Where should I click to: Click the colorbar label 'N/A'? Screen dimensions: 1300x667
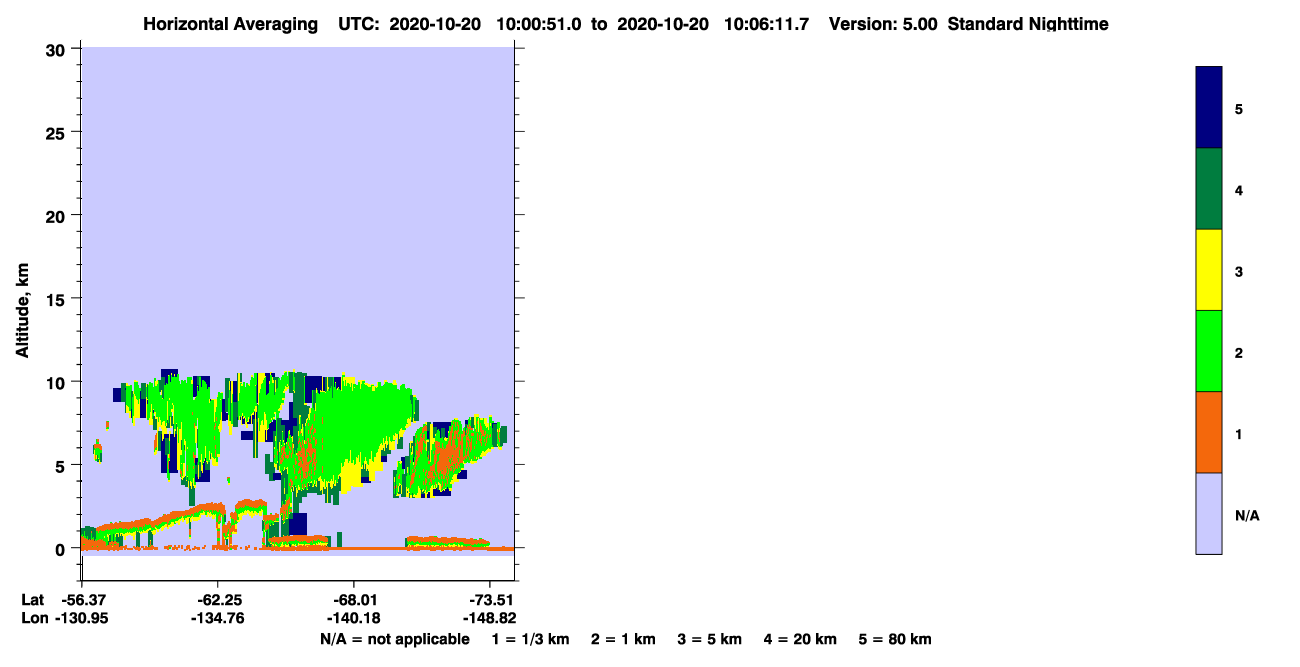point(1247,515)
